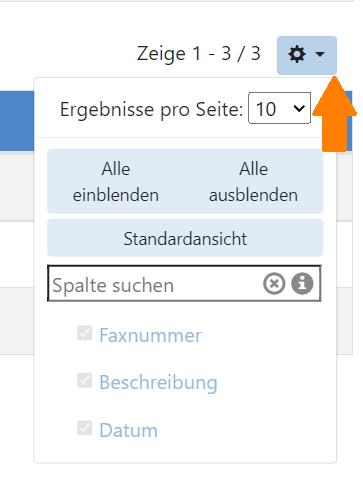
Task: Click the caret beside the gear icon
Action: click(320, 54)
